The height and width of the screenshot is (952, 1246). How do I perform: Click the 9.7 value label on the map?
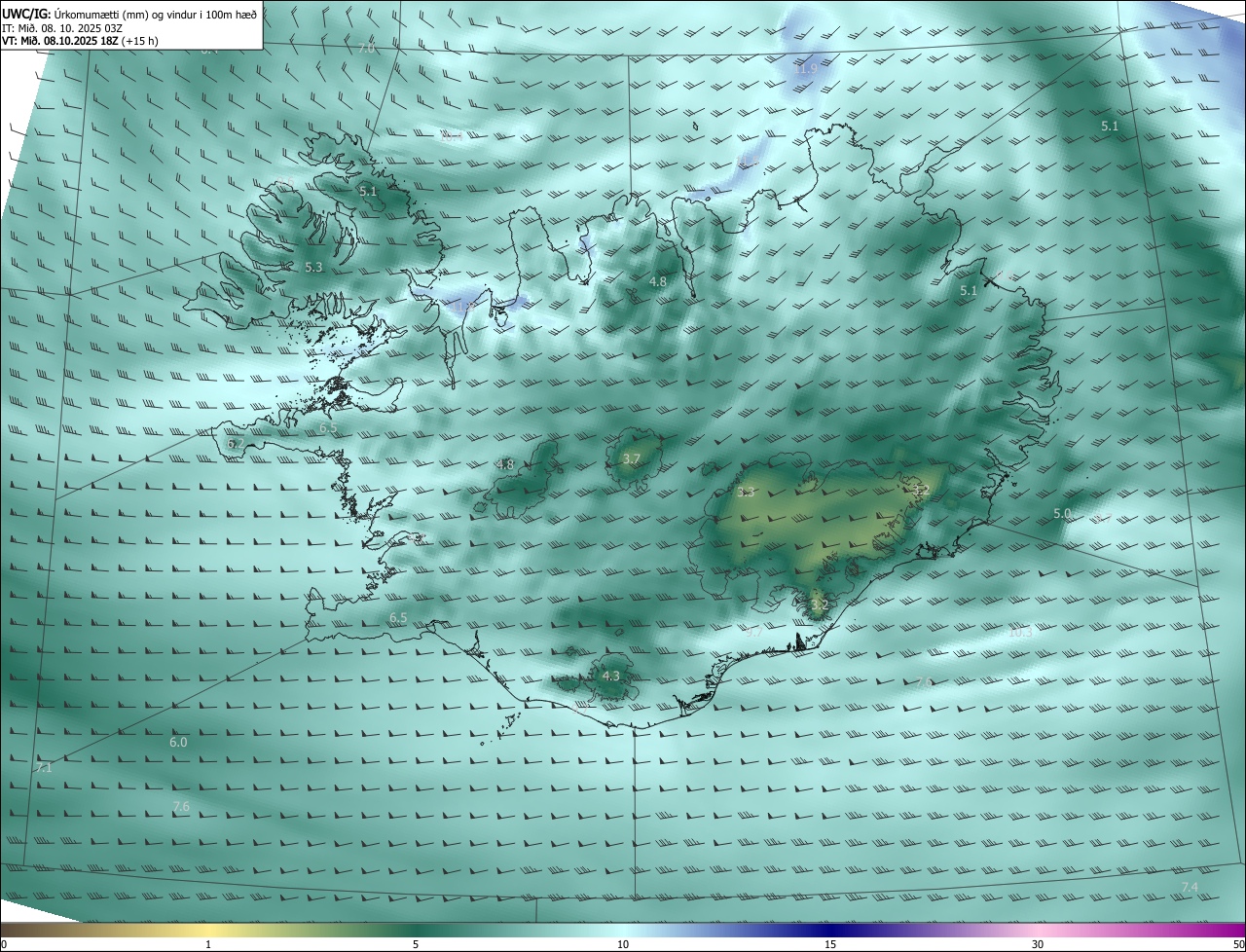(752, 632)
